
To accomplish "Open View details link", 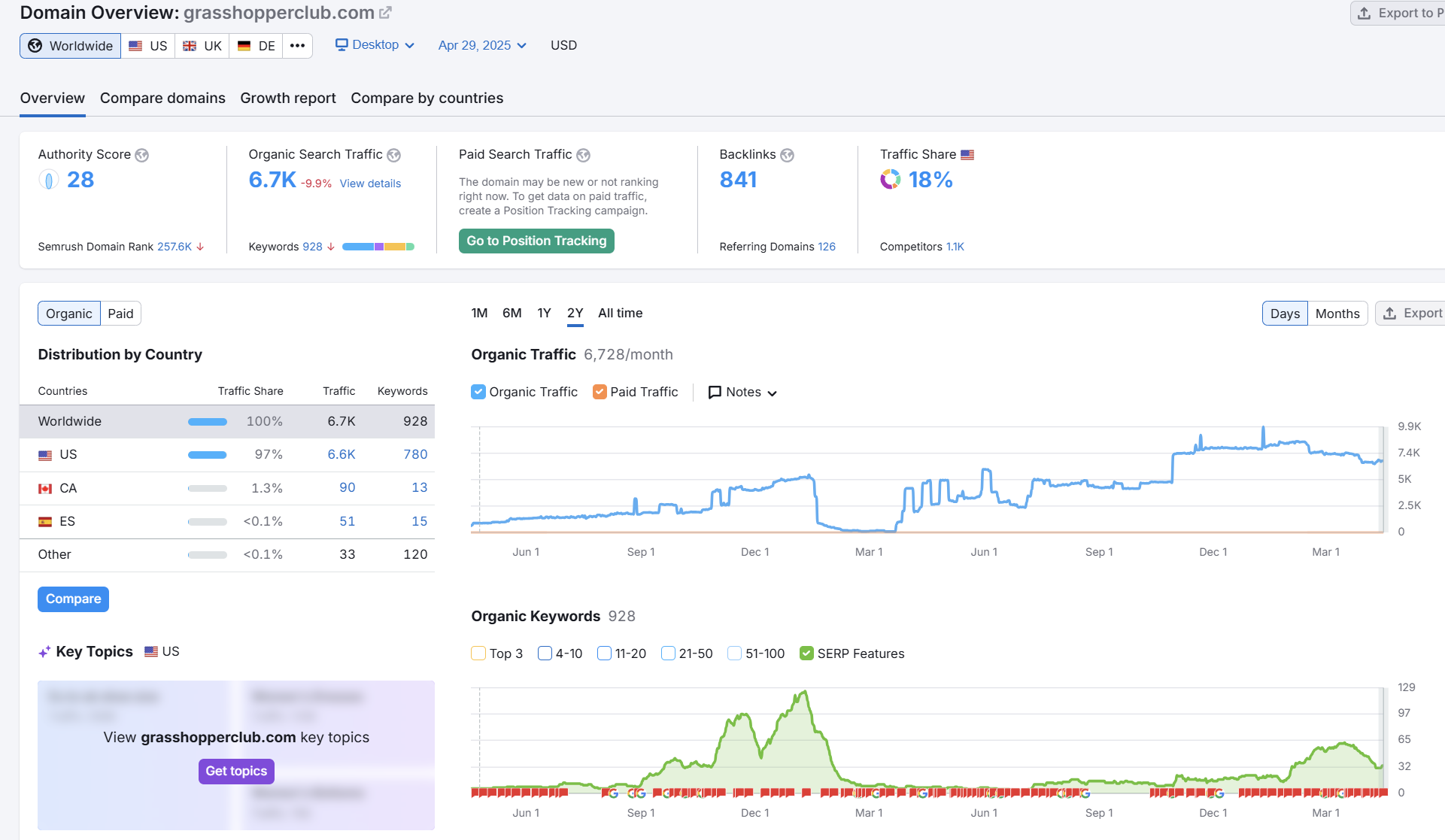I will pyautogui.click(x=370, y=183).
